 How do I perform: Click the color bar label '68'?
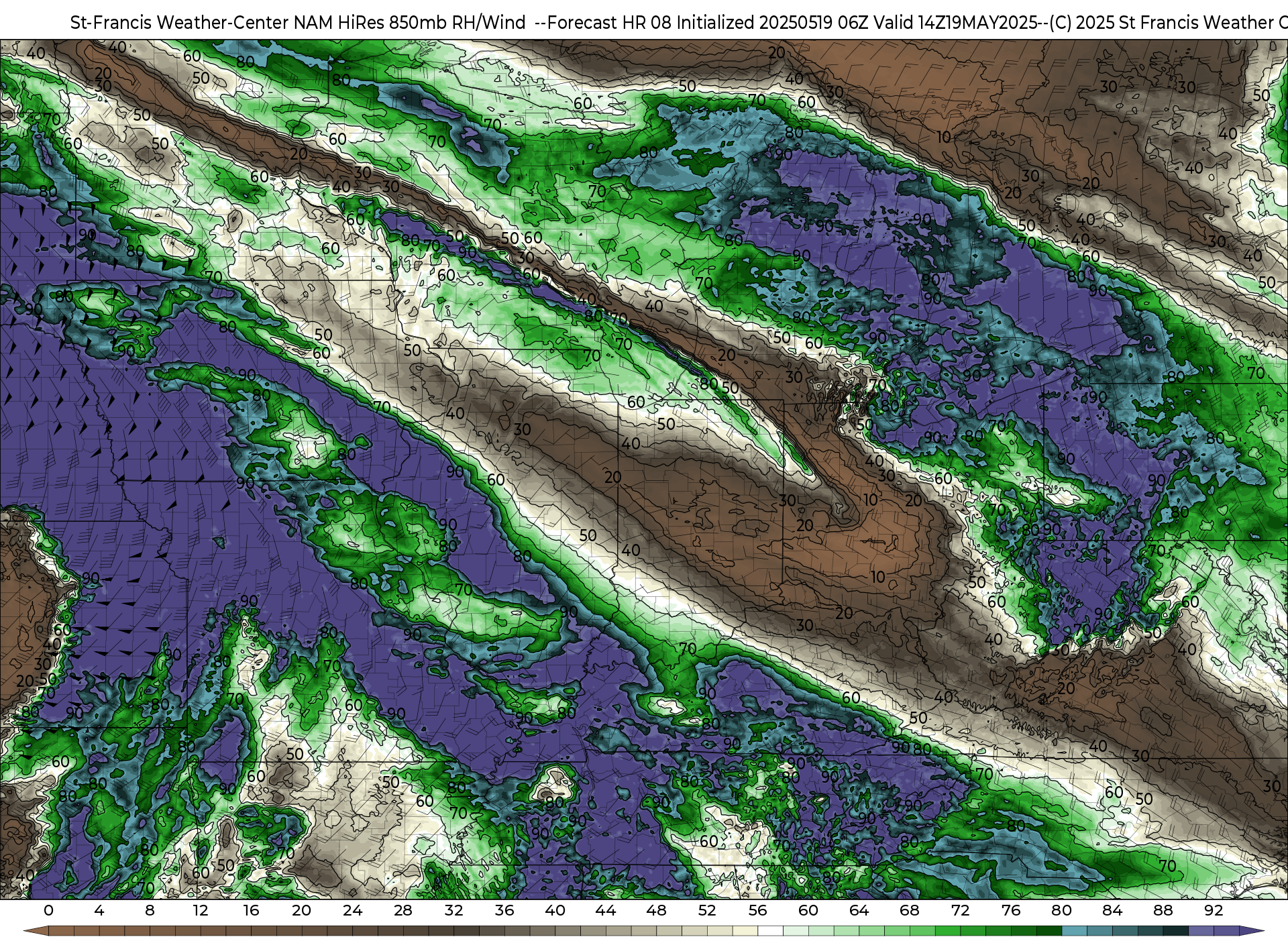click(x=910, y=910)
